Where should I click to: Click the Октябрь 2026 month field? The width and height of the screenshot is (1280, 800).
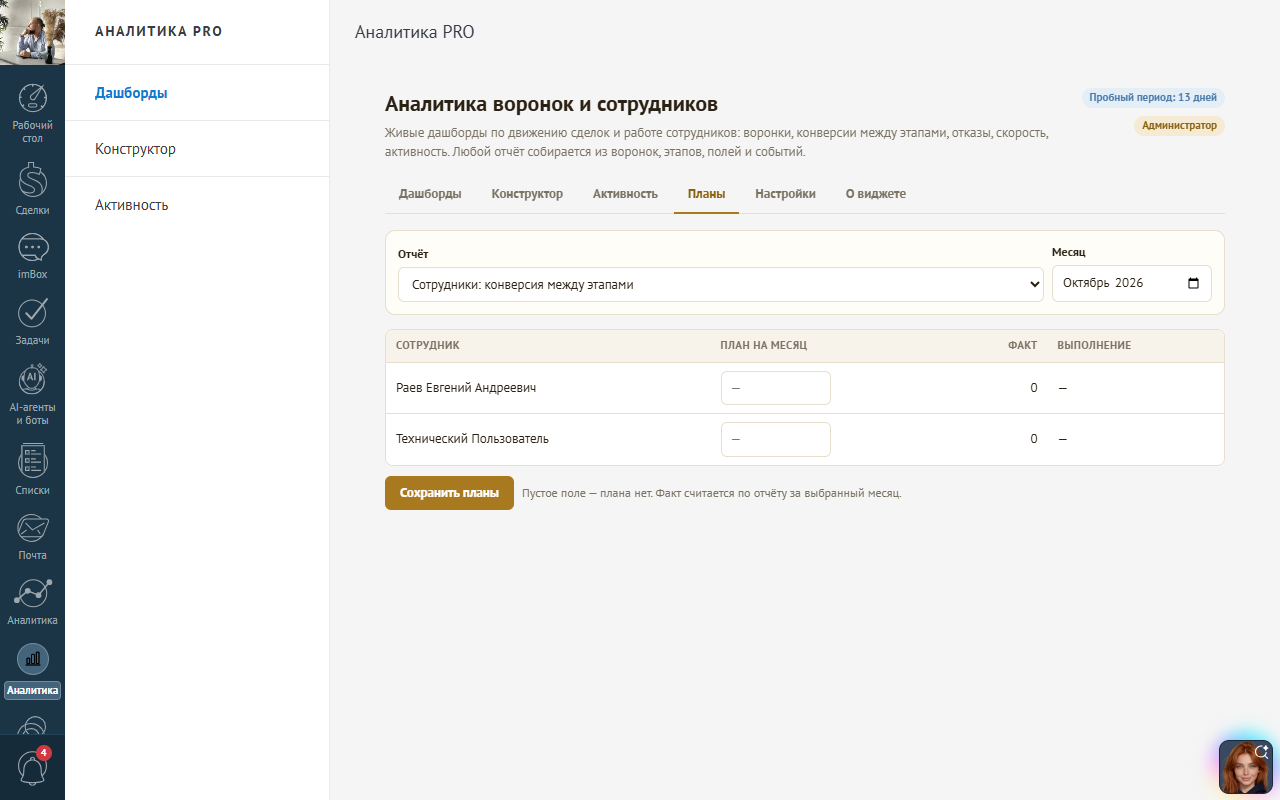1132,283
